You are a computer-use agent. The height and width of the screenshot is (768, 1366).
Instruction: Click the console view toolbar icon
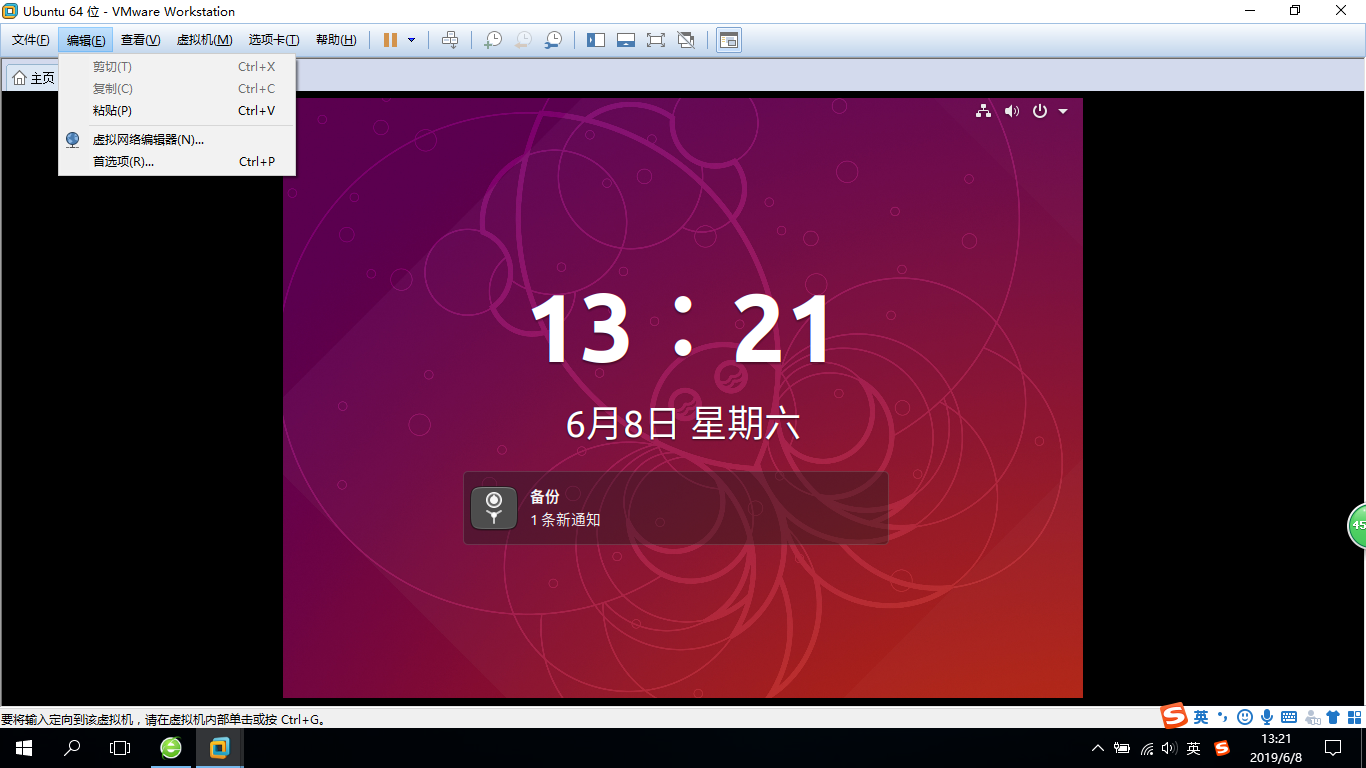[729, 40]
